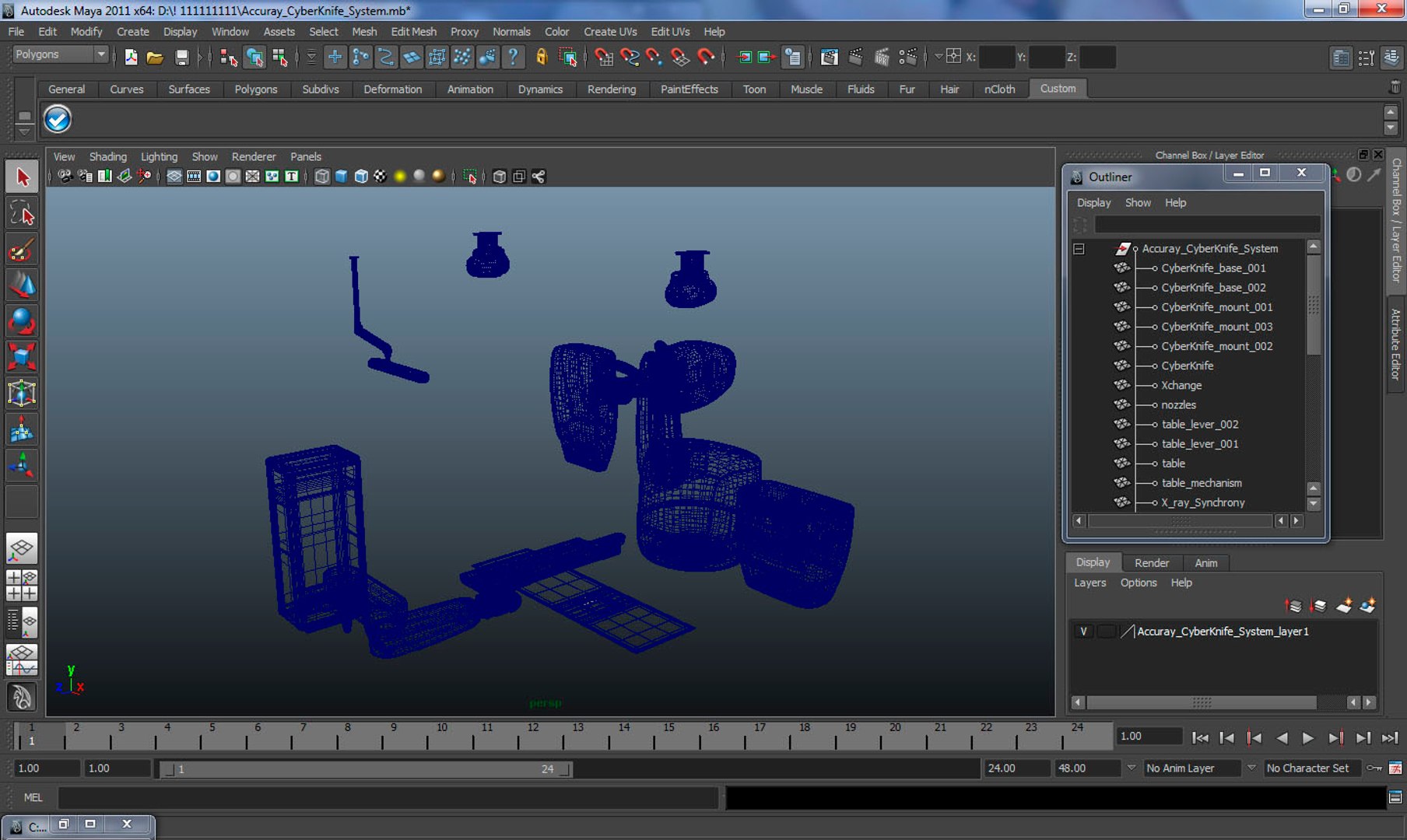The height and width of the screenshot is (840, 1407).
Task: Toggle wireframe display in viewport toolbar
Action: (322, 177)
